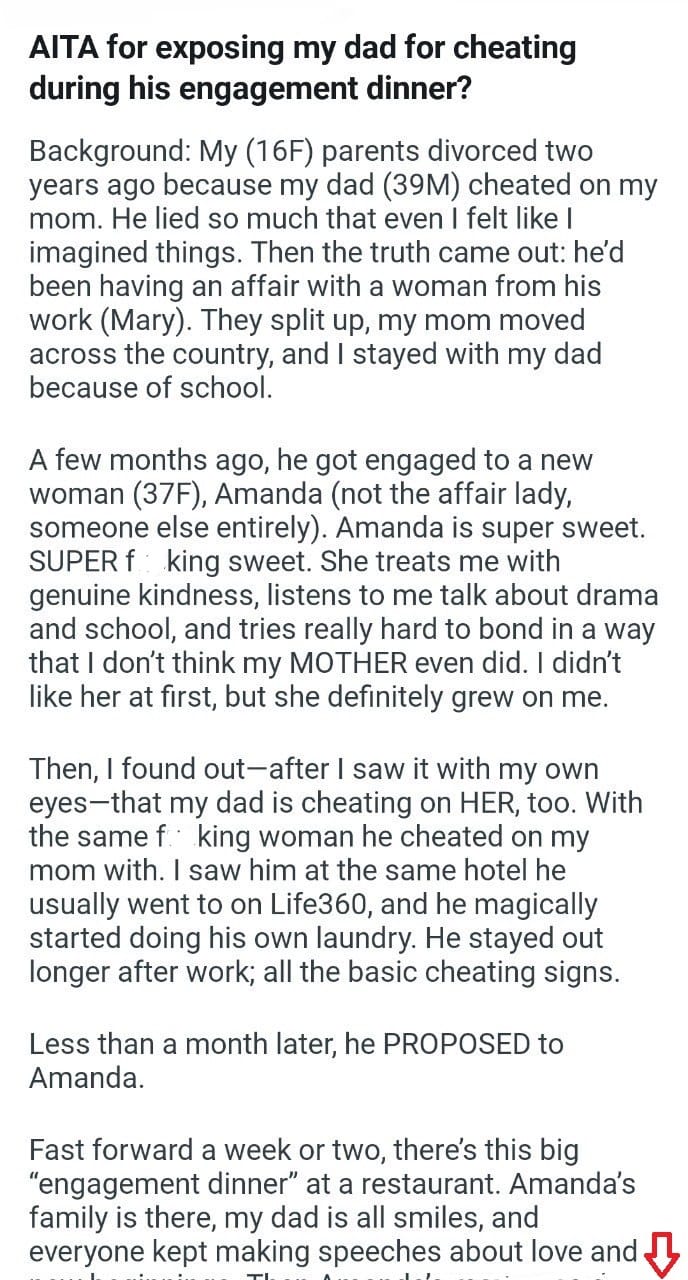Click the post title starting with AITA
The width and height of the screenshot is (688, 1280).
(x=303, y=67)
